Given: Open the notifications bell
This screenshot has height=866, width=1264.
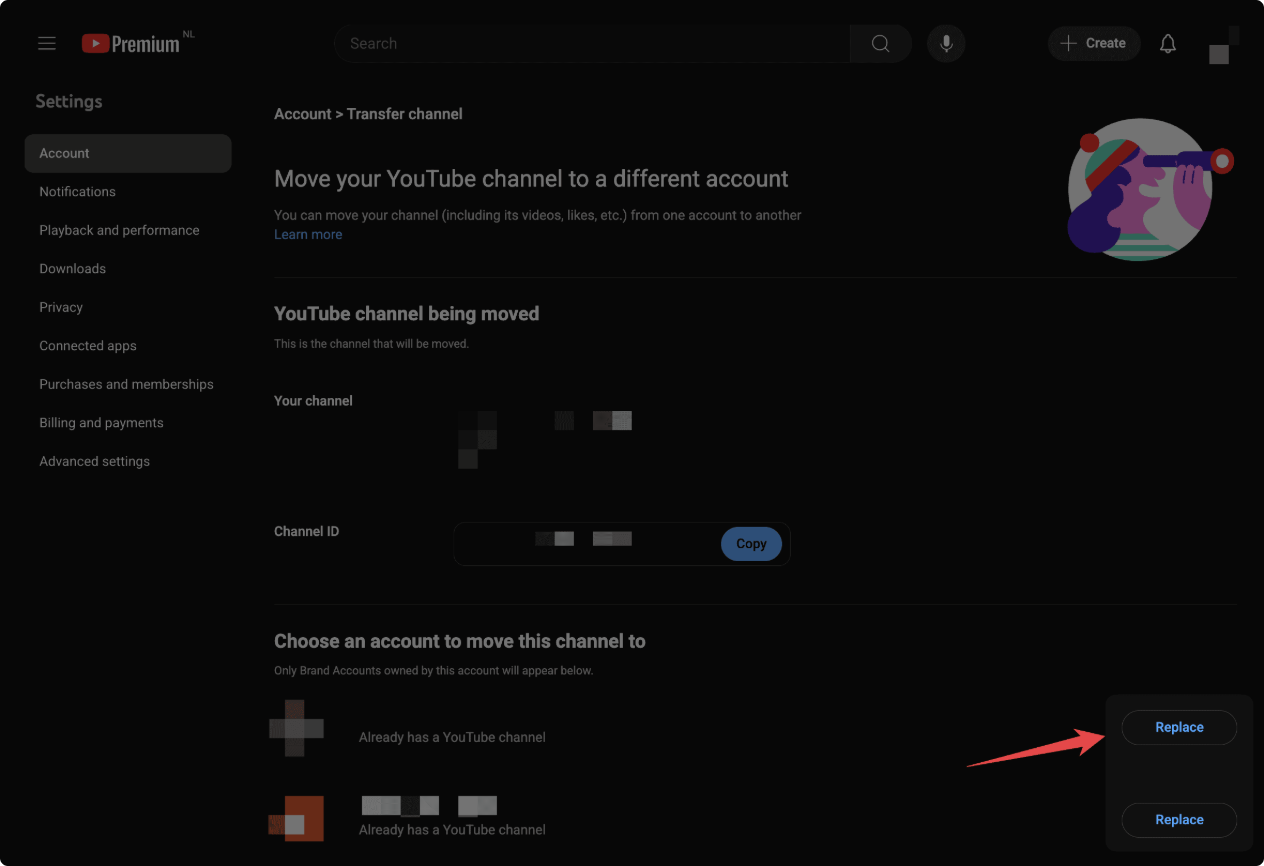Looking at the screenshot, I should (1167, 44).
